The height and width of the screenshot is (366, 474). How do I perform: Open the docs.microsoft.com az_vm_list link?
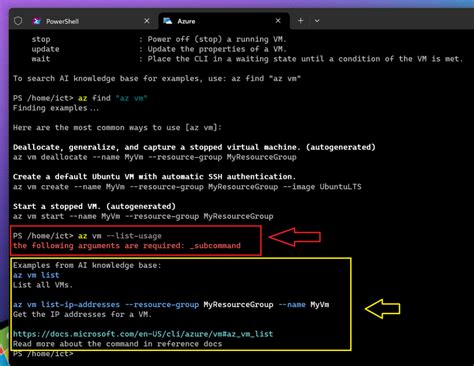pyautogui.click(x=143, y=334)
